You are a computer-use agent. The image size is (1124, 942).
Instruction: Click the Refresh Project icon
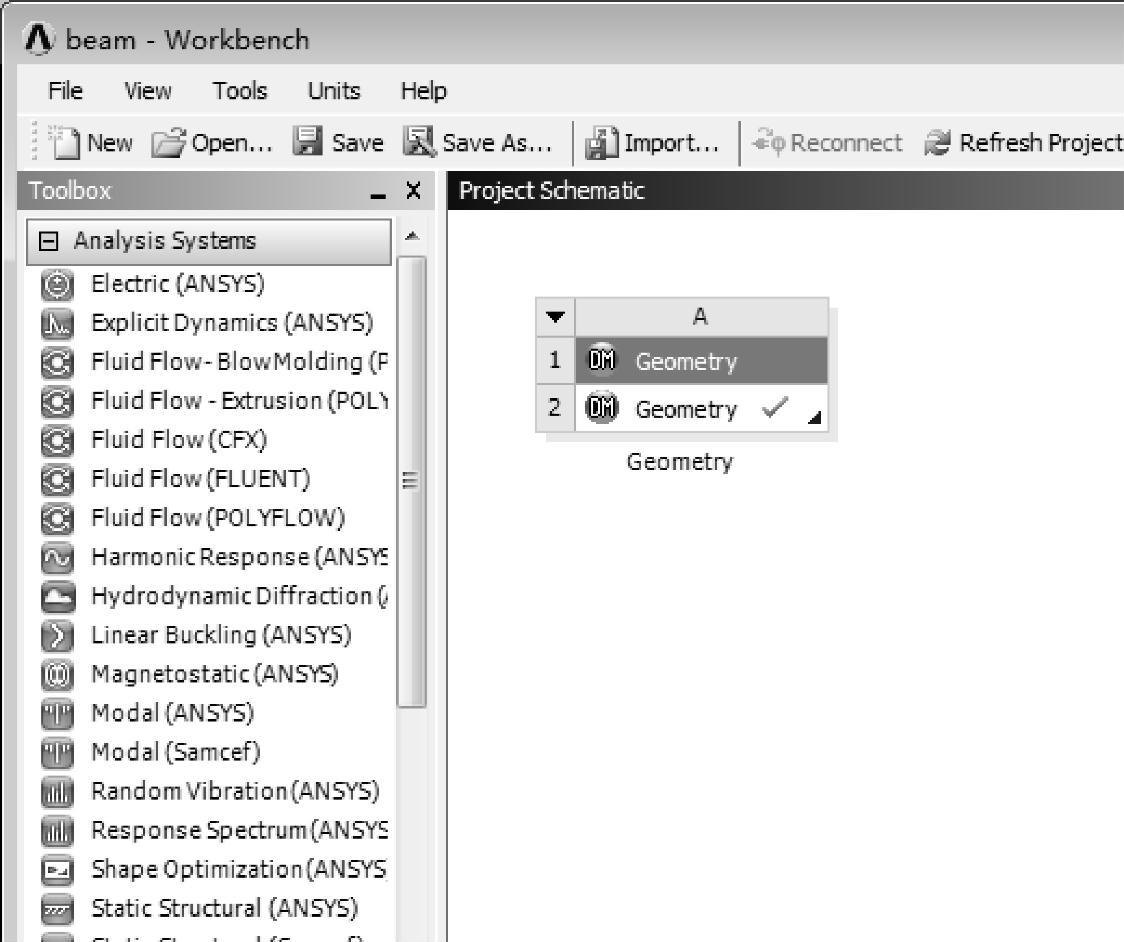click(x=937, y=142)
